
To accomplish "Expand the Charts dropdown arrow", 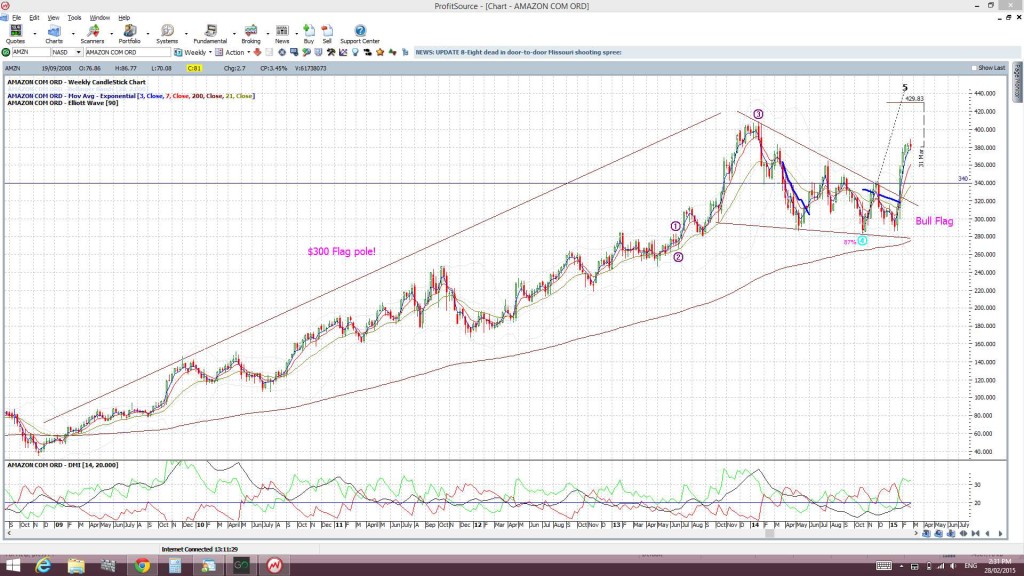I will coord(72,33).
